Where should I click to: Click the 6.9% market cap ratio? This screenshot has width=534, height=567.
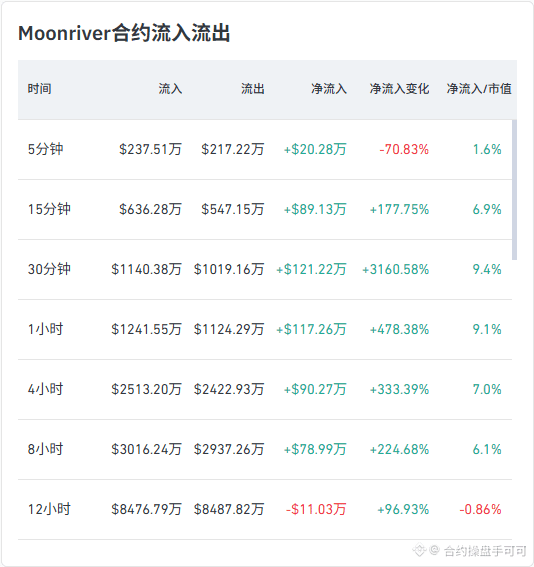pyautogui.click(x=487, y=209)
